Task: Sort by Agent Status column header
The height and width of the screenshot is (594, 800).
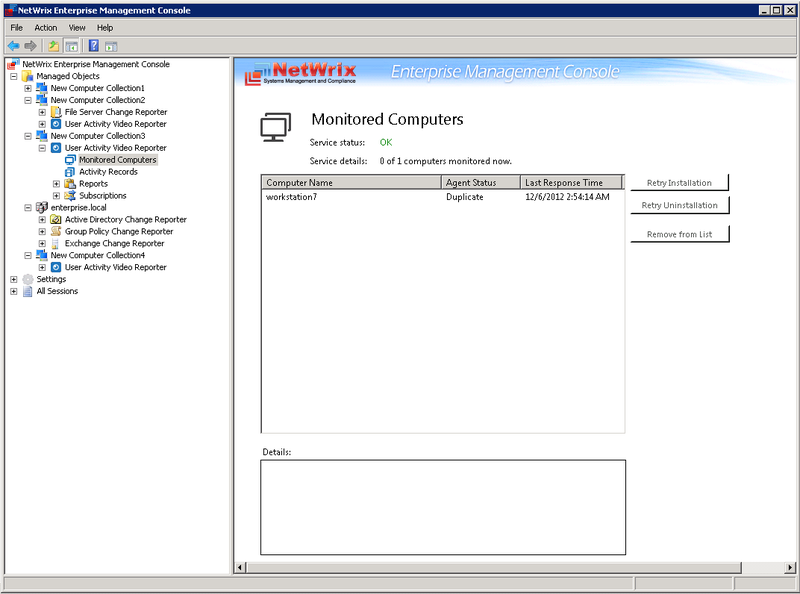Action: (481, 182)
